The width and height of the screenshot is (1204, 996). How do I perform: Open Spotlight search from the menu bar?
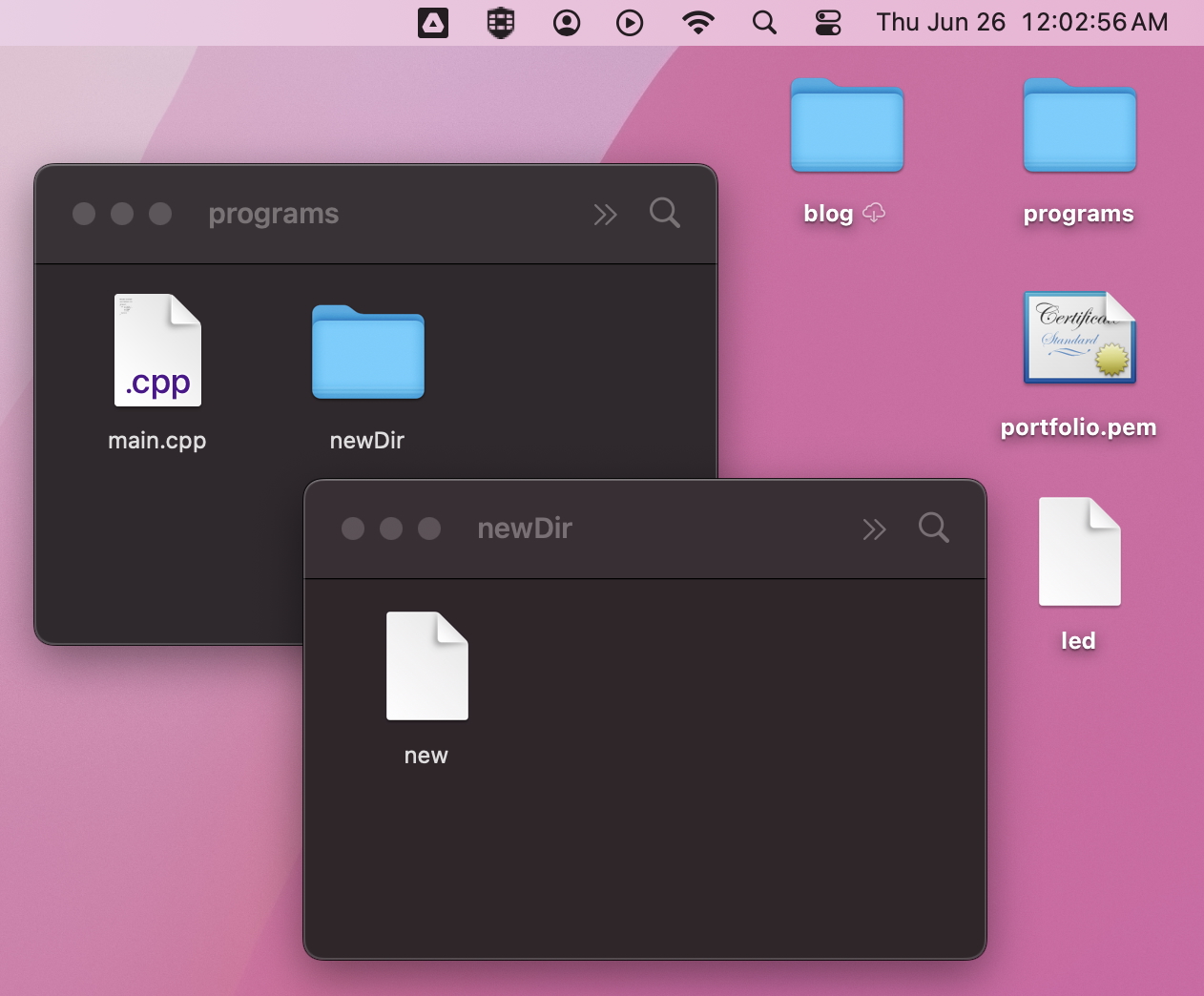(x=765, y=22)
